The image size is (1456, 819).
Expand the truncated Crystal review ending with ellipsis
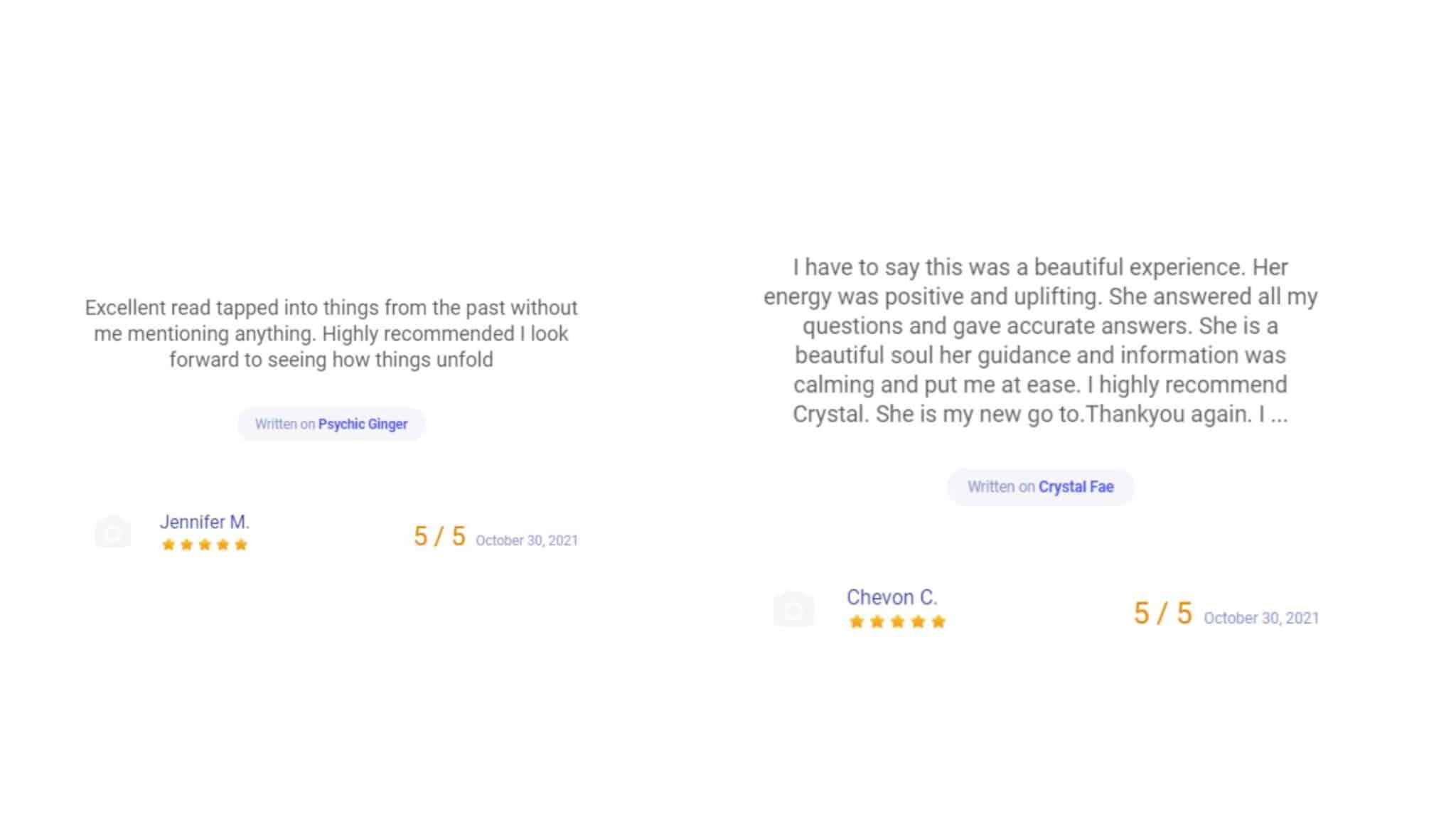point(1279,414)
